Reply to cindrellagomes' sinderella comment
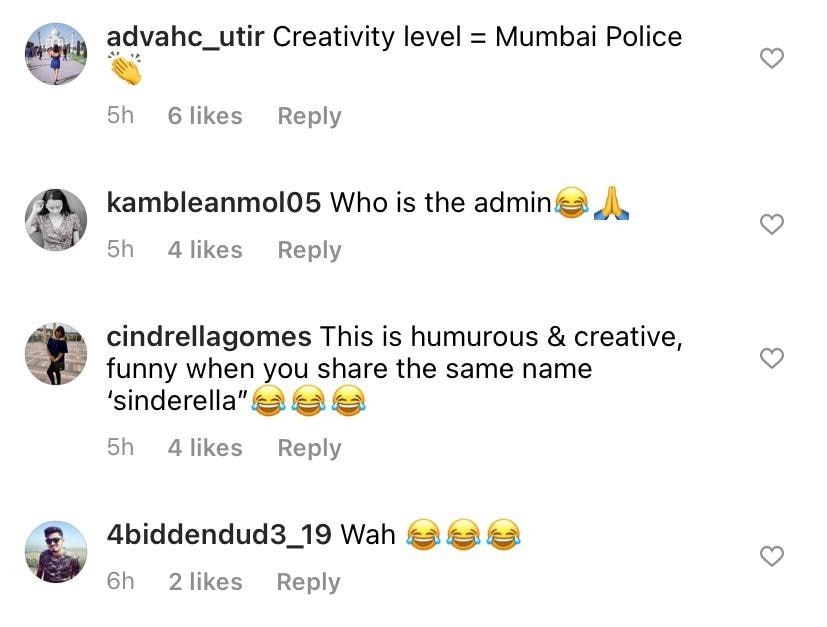Viewport: 827px width, 627px height. point(310,448)
